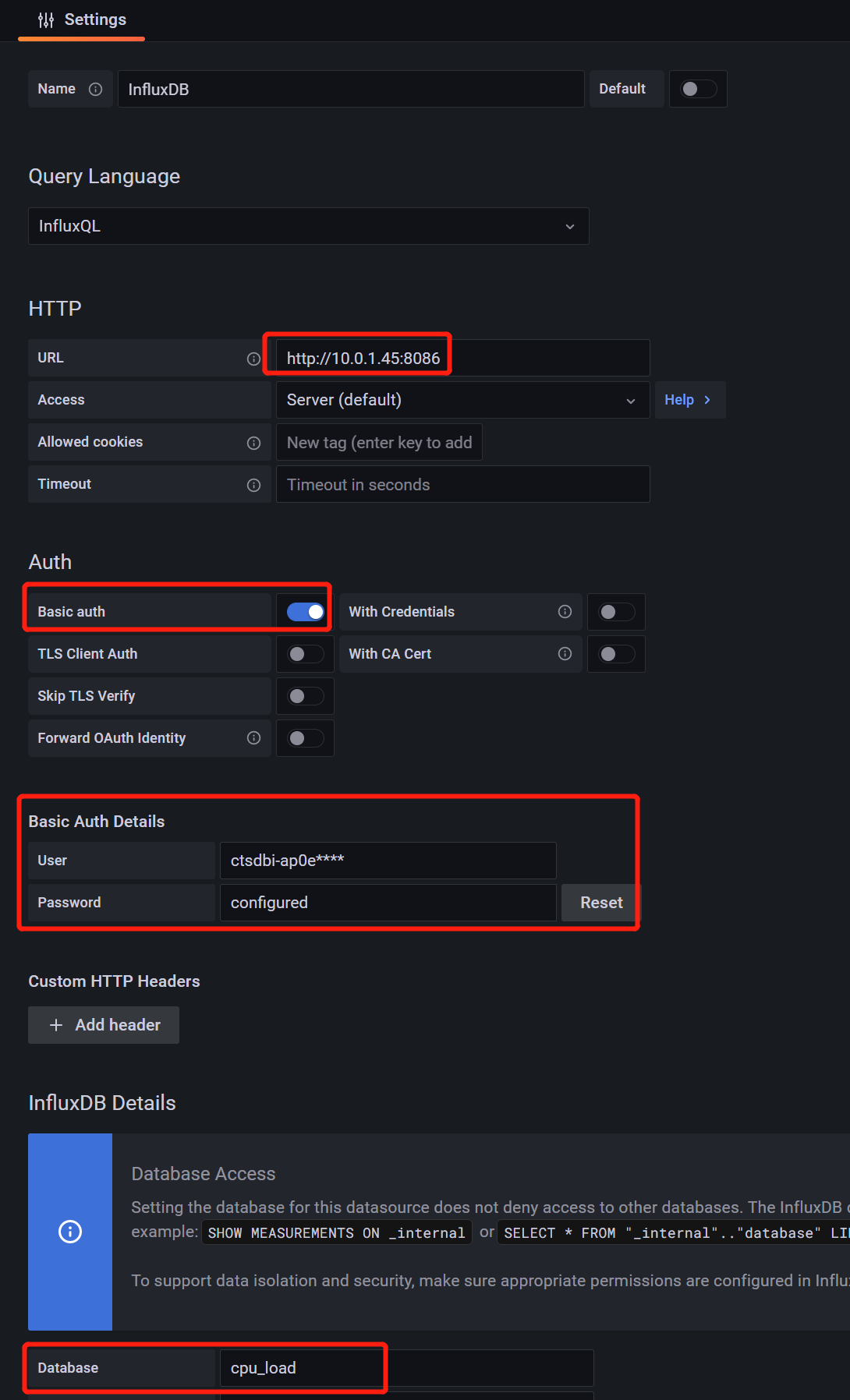Reset the Basic Auth password
Screen dimensions: 850x1400
pos(601,903)
